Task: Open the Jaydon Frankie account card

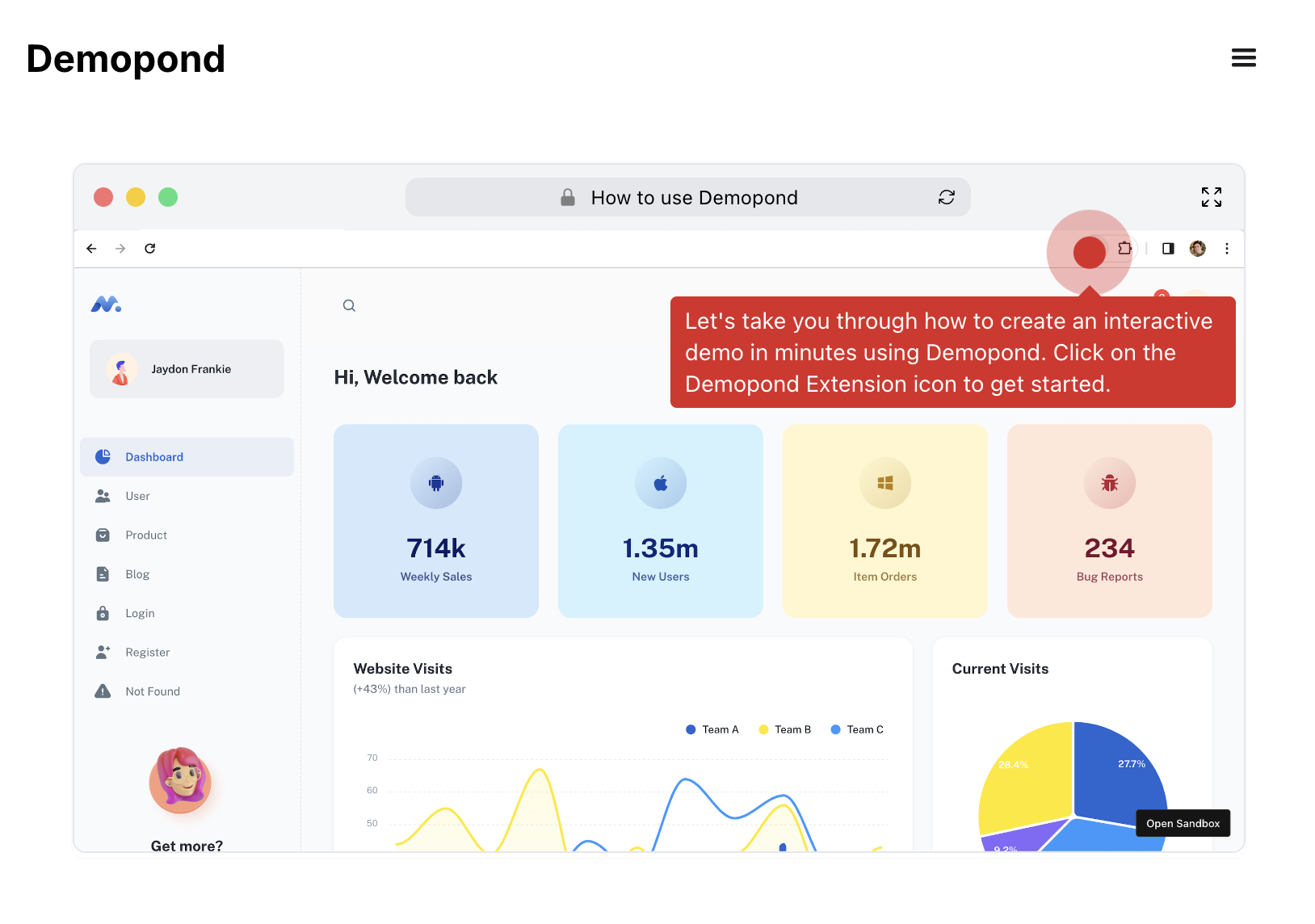Action: [187, 369]
